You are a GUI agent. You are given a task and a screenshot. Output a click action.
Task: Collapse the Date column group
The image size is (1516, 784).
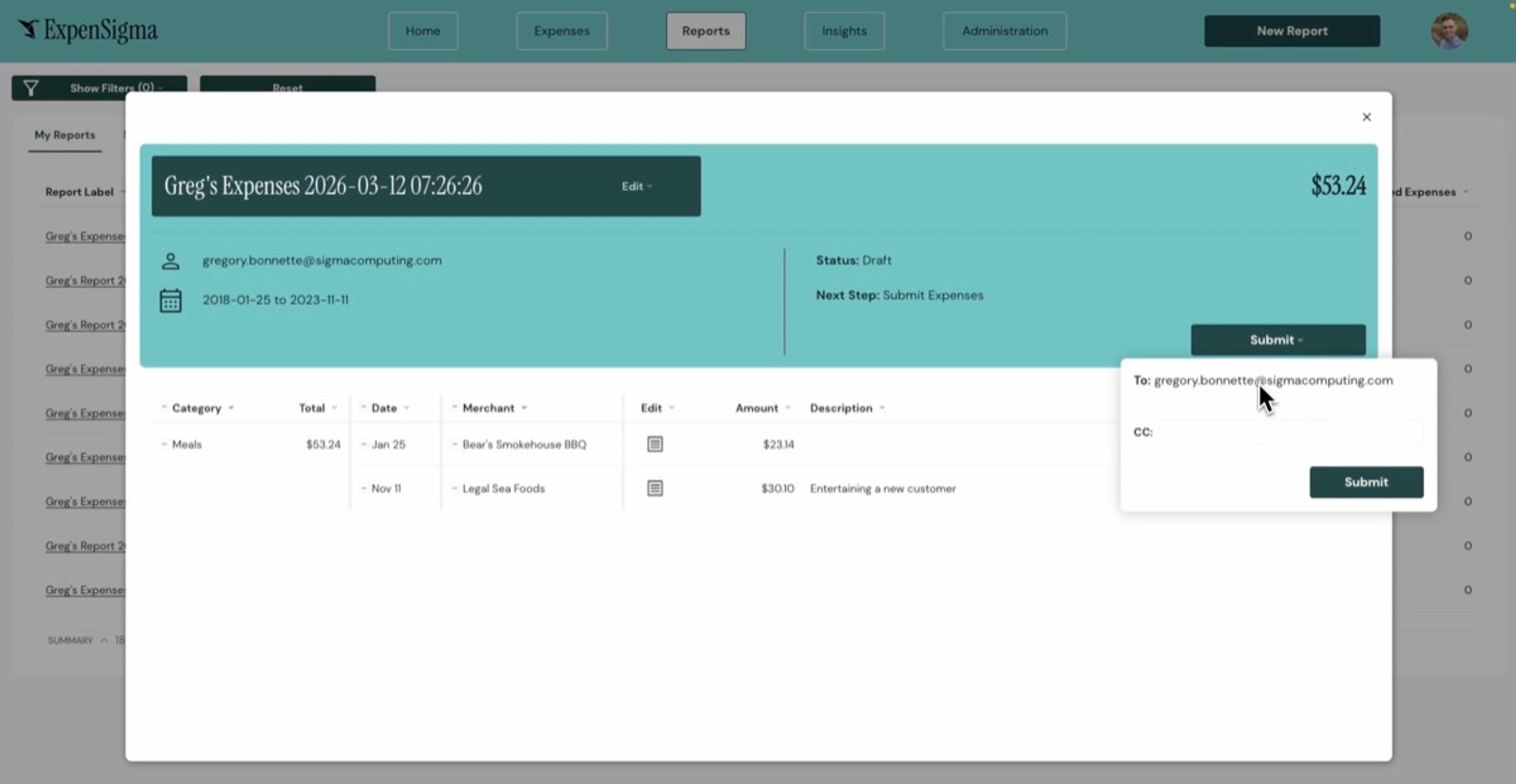(363, 407)
